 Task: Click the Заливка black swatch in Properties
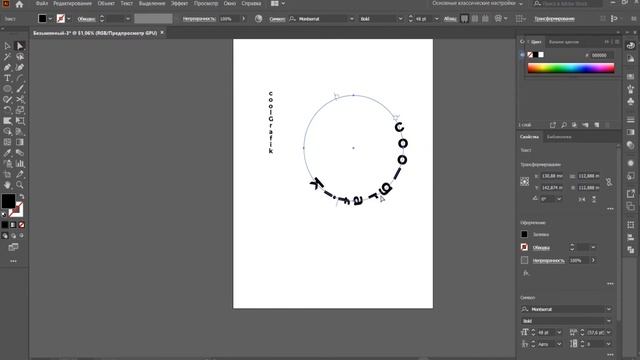click(x=524, y=234)
